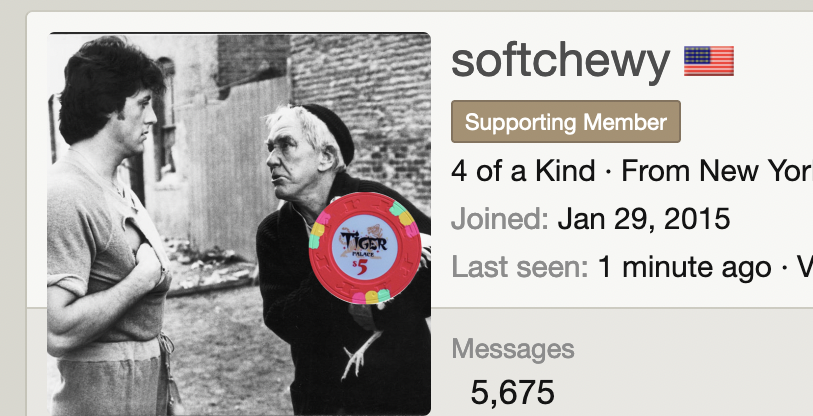The height and width of the screenshot is (416, 813).
Task: Click the US flag icon beside softchewy
Action: (709, 61)
